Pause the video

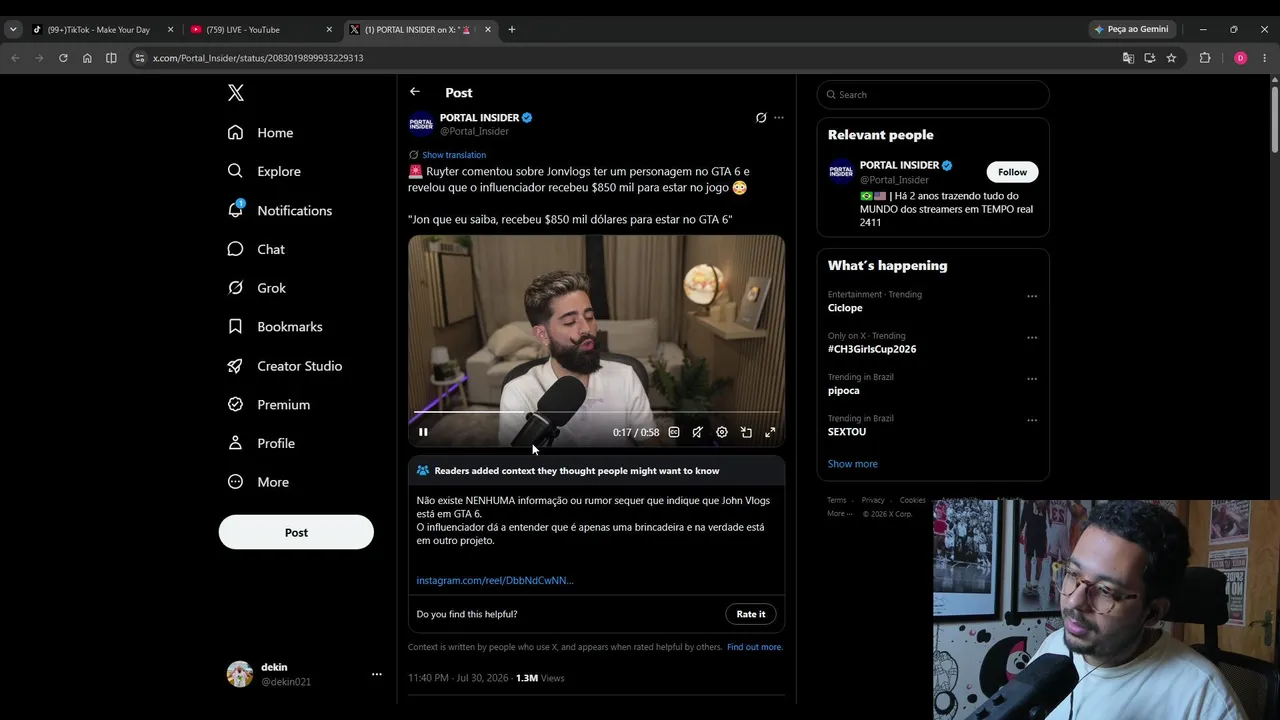(x=423, y=432)
